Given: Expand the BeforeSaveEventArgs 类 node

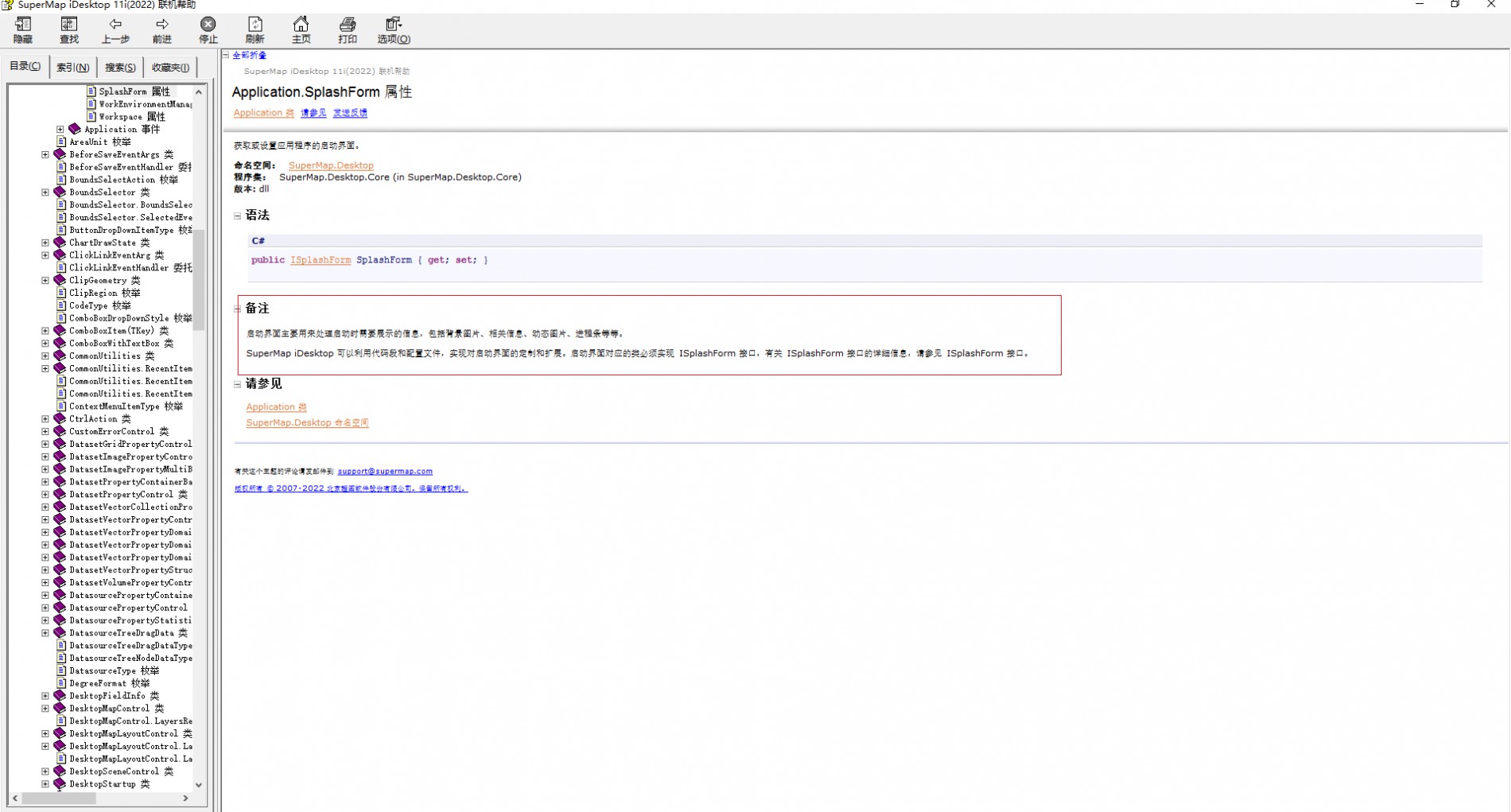Looking at the screenshot, I should point(45,154).
